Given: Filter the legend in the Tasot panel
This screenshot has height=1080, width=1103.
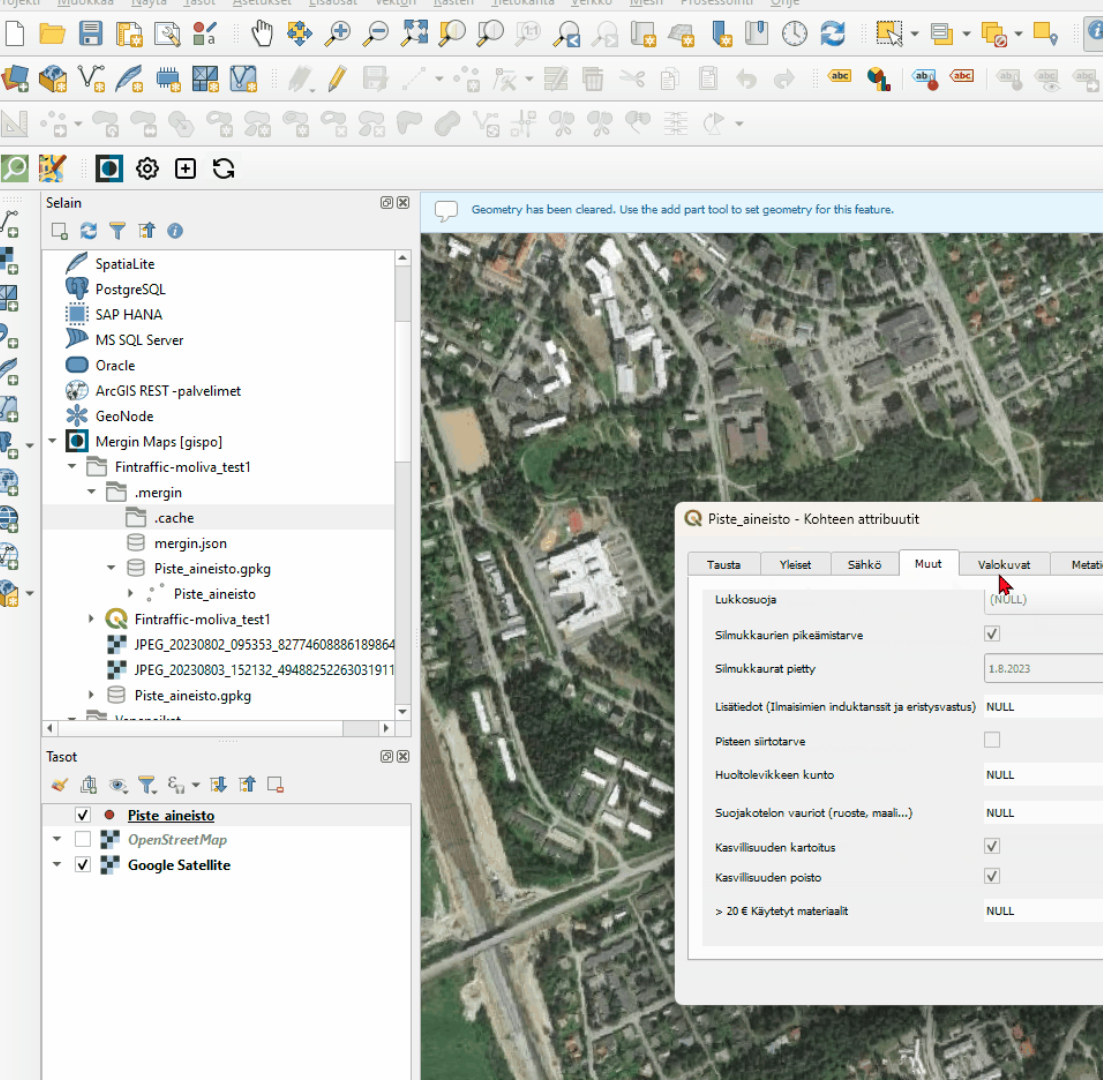Looking at the screenshot, I should point(146,784).
